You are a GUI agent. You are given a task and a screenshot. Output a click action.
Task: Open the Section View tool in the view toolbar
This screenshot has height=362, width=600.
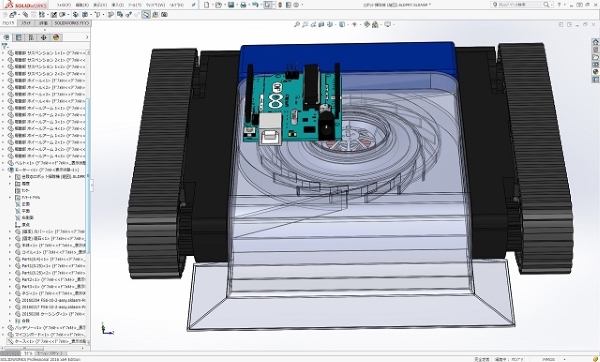(321, 24)
